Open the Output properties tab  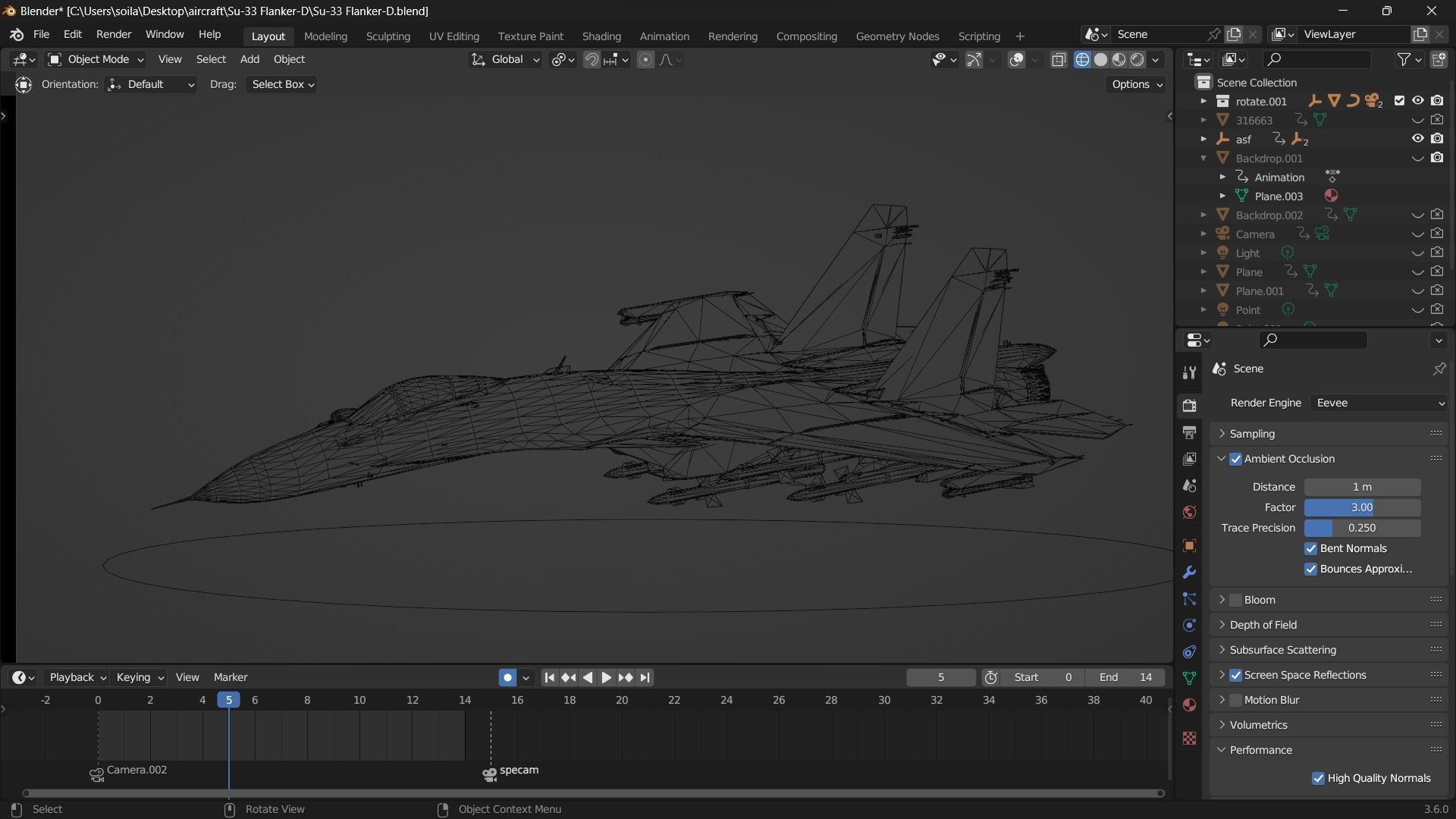[1189, 432]
